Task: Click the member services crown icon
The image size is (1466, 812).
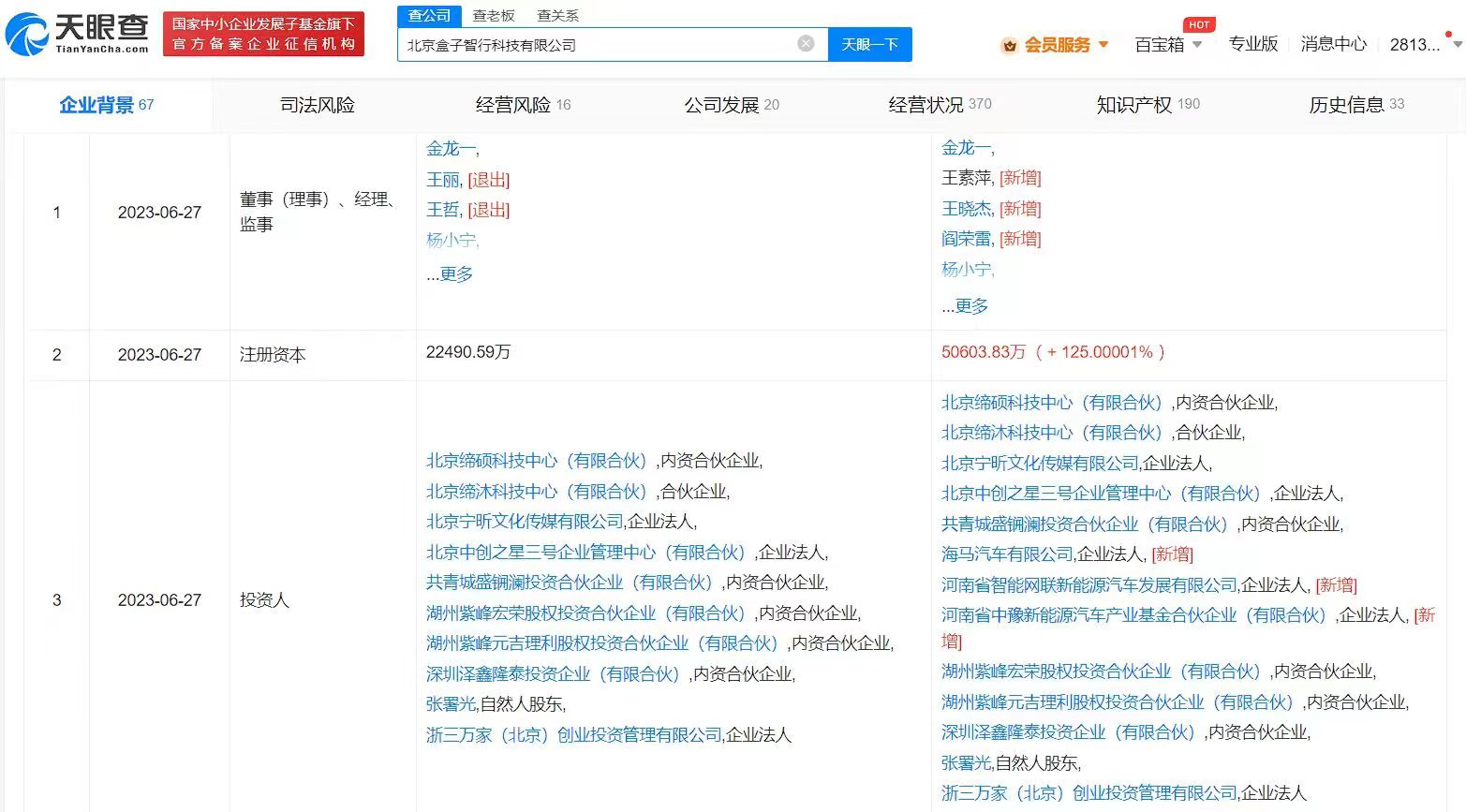Action: coord(1009,45)
